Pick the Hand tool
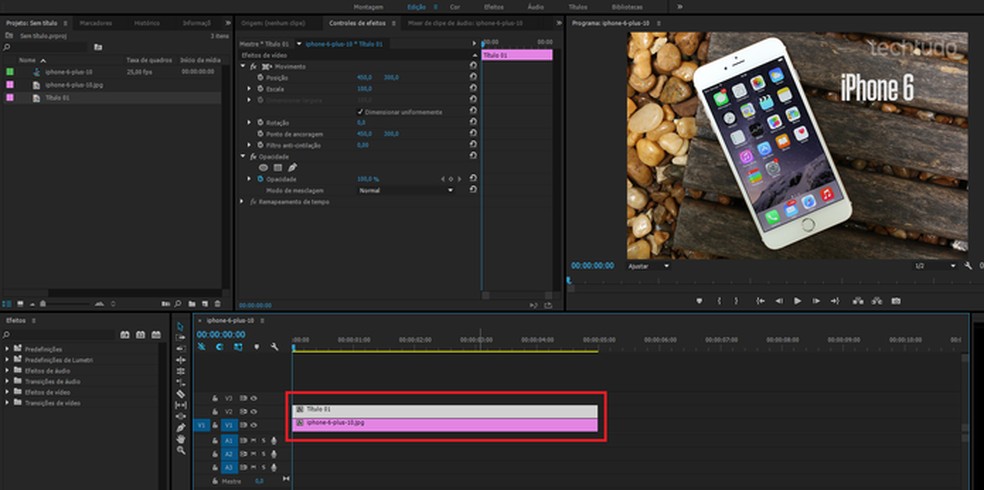This screenshot has width=984, height=490. [x=181, y=439]
